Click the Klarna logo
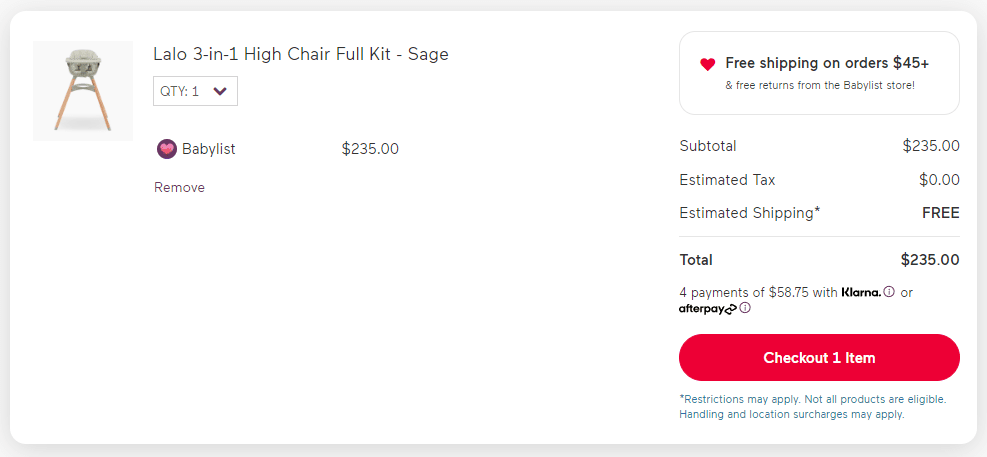This screenshot has height=457, width=987. pos(861,293)
